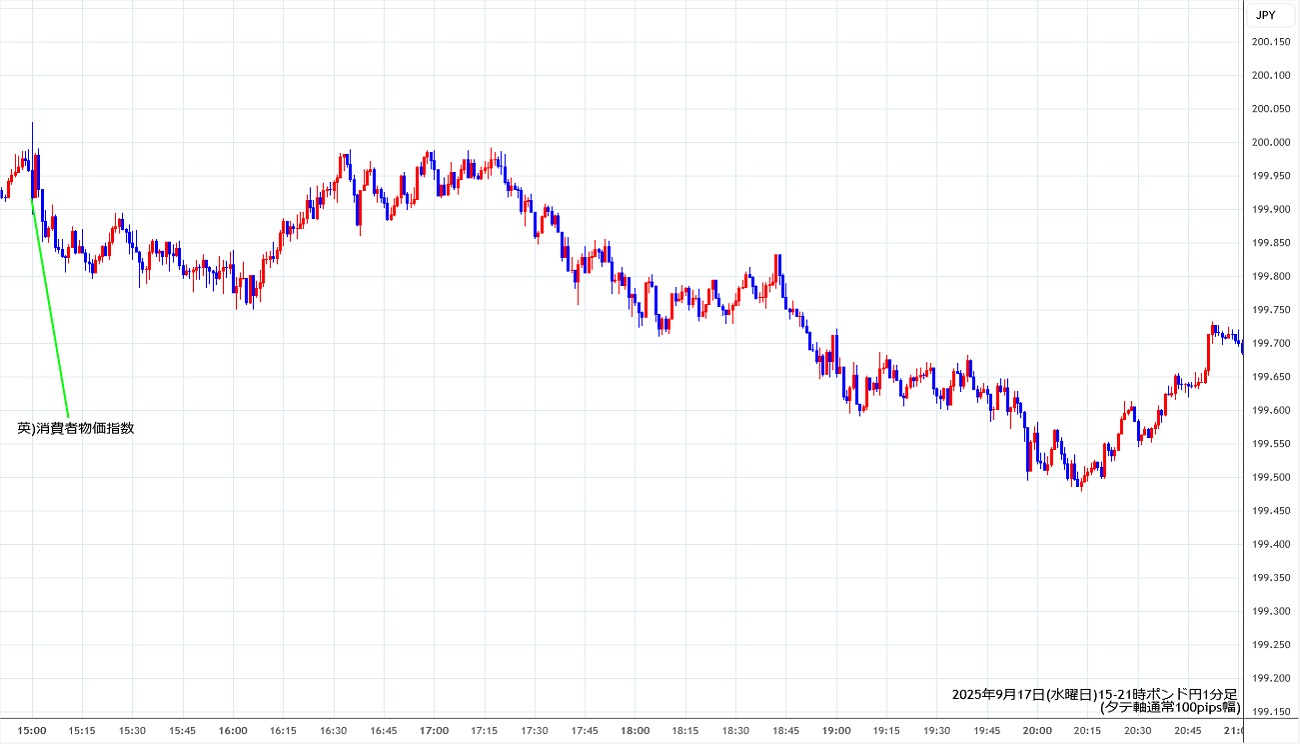
Task: Click the 19:00 time axis label
Action: click(x=836, y=731)
